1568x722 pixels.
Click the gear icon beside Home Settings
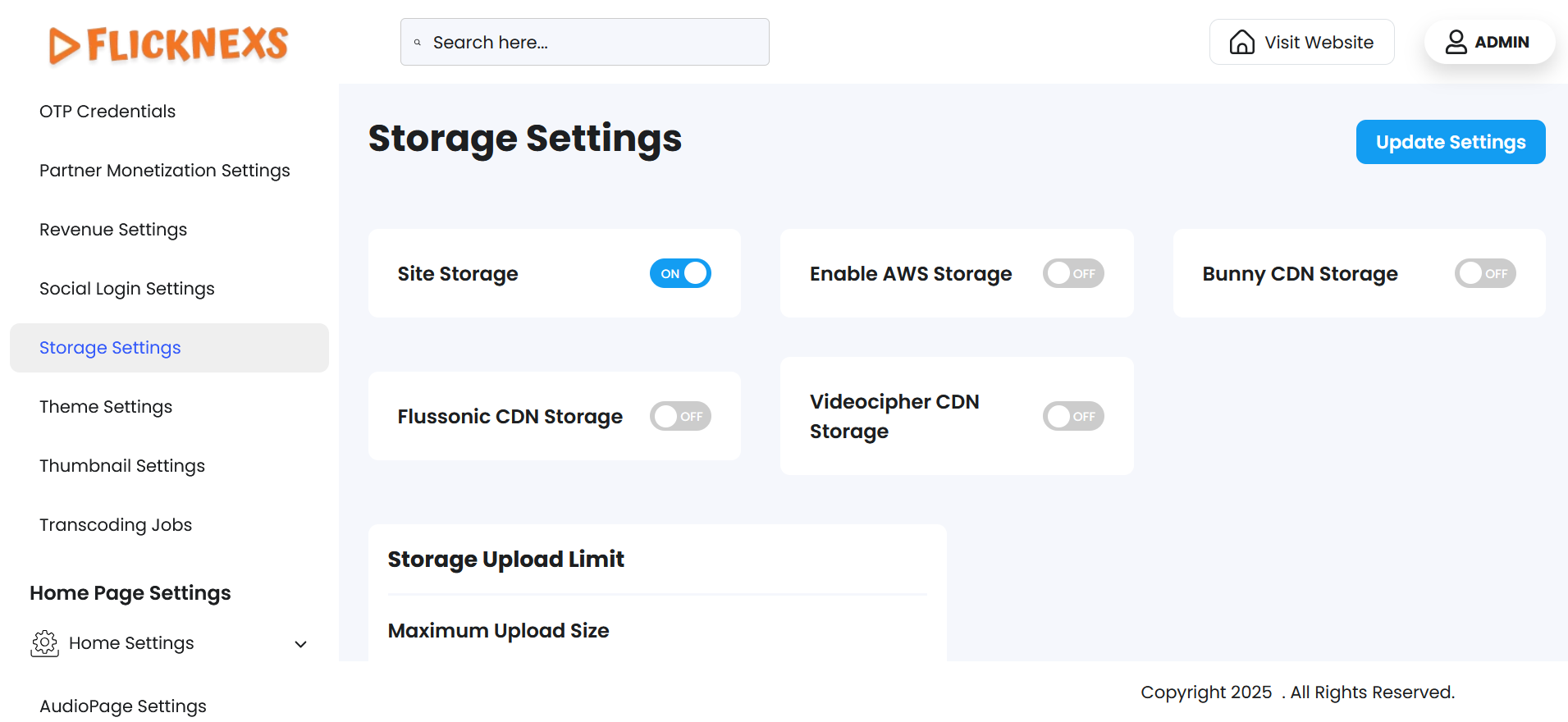45,643
